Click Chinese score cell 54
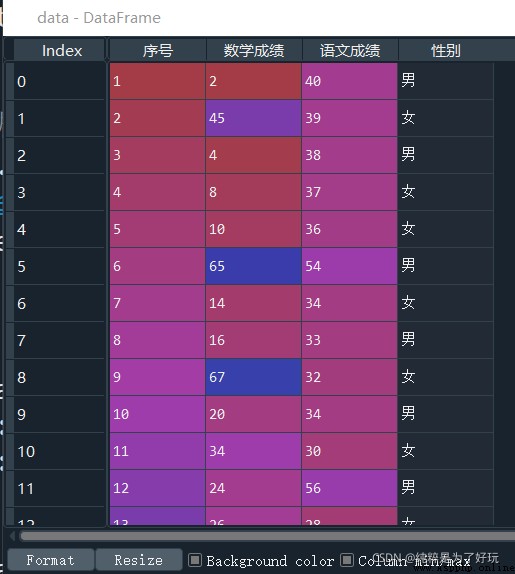Image resolution: width=515 pixels, height=574 pixels. click(350, 266)
